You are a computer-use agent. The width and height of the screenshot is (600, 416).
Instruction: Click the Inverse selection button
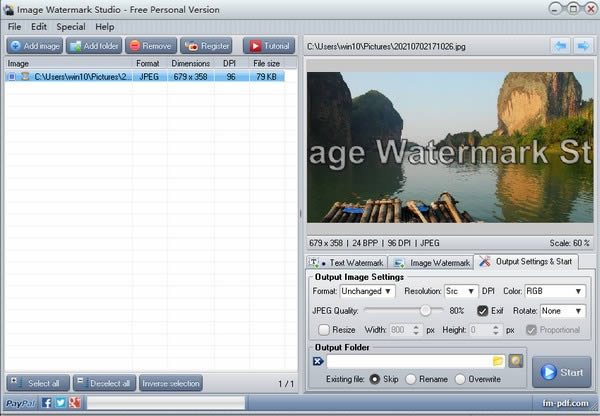[x=171, y=383]
